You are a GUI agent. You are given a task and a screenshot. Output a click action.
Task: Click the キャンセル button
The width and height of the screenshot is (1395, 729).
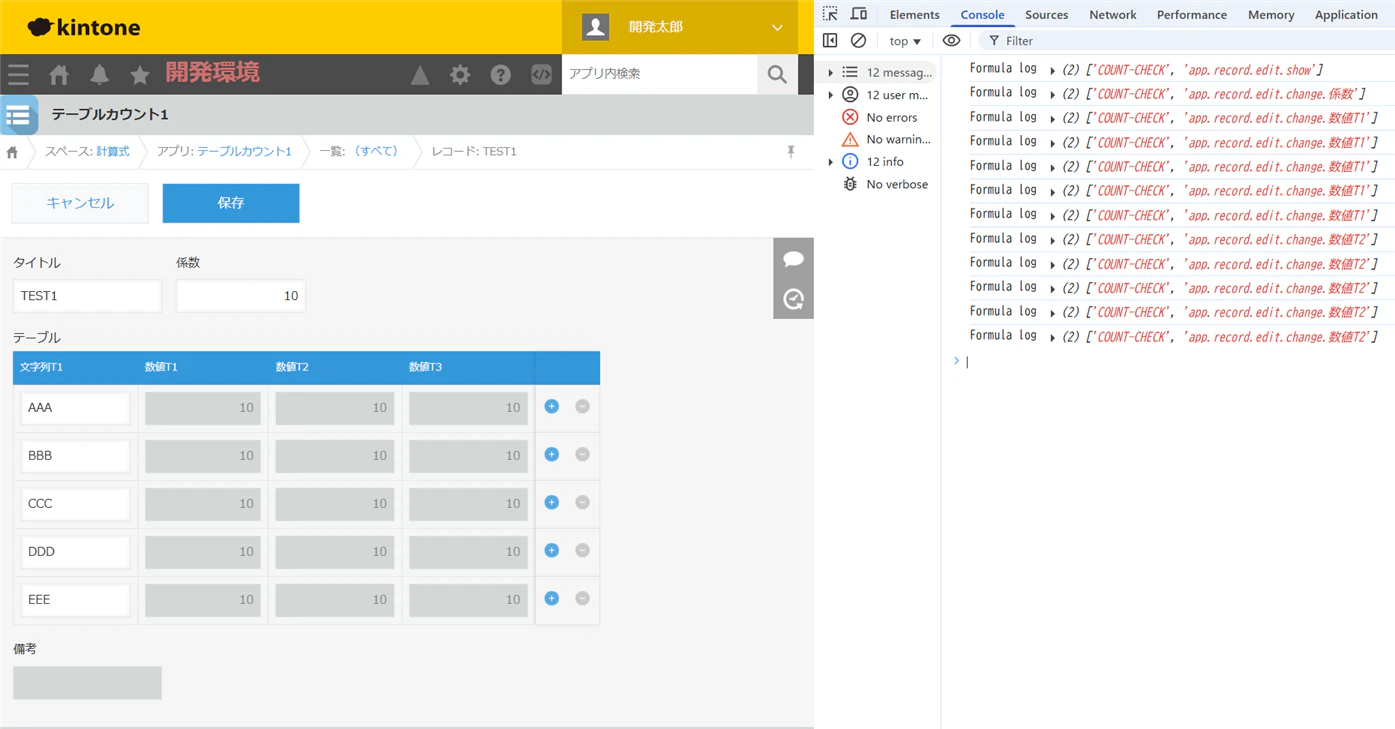(80, 203)
